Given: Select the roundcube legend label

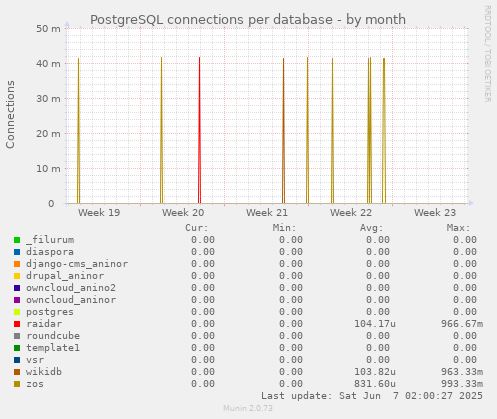Looking at the screenshot, I should 53,336.
